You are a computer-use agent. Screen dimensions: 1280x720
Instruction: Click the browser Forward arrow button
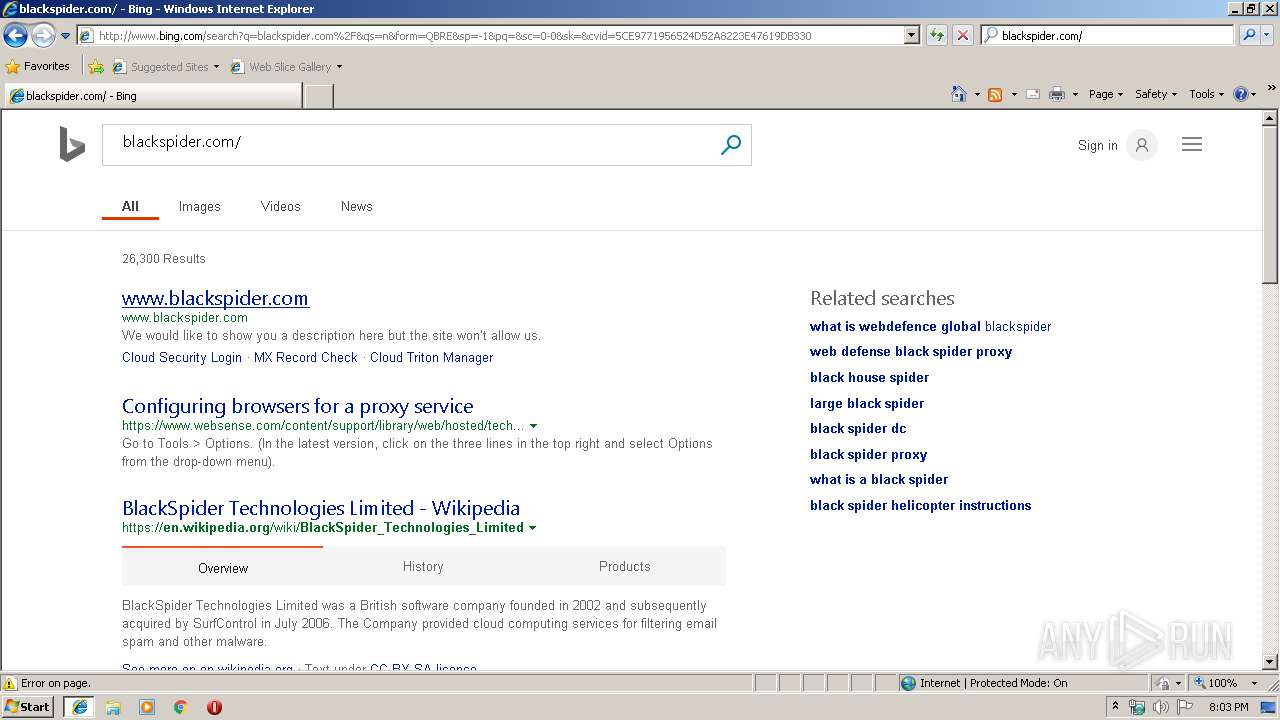click(x=43, y=35)
